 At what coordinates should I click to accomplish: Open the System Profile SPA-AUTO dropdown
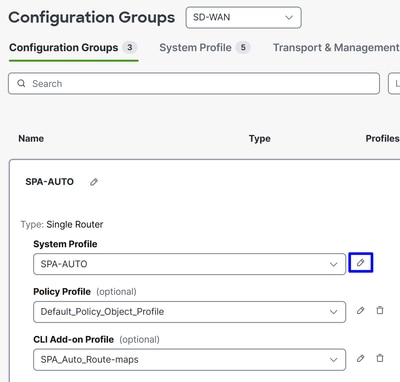coord(189,264)
